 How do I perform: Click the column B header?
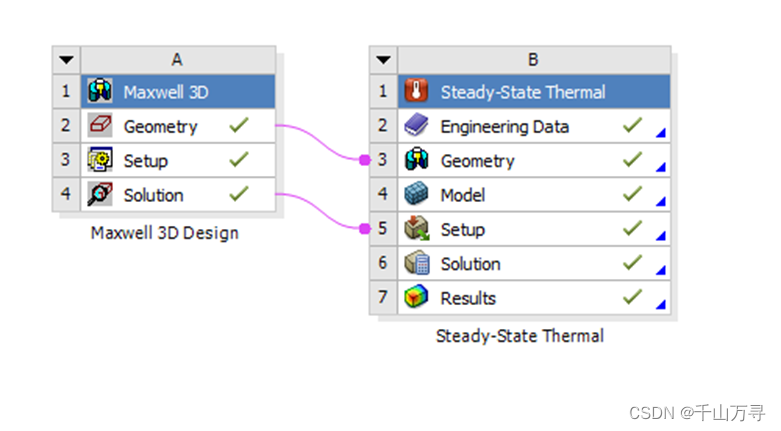pos(534,60)
